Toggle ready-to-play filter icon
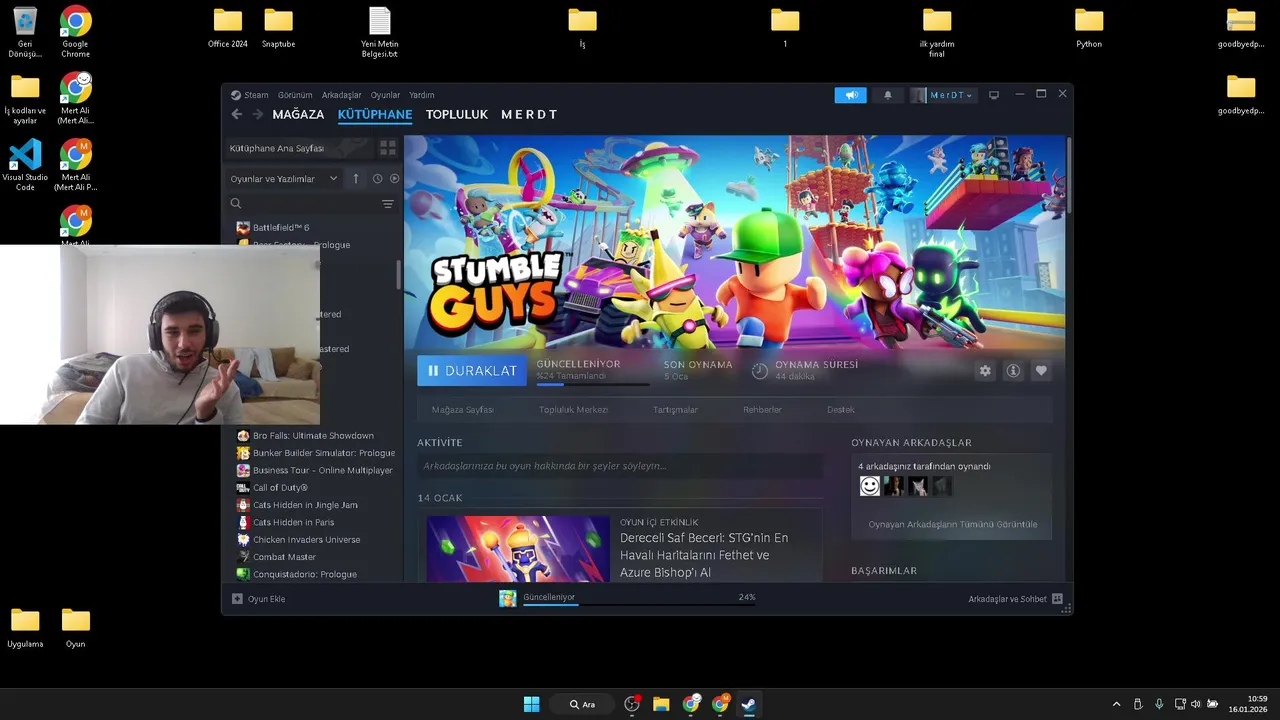 click(394, 178)
